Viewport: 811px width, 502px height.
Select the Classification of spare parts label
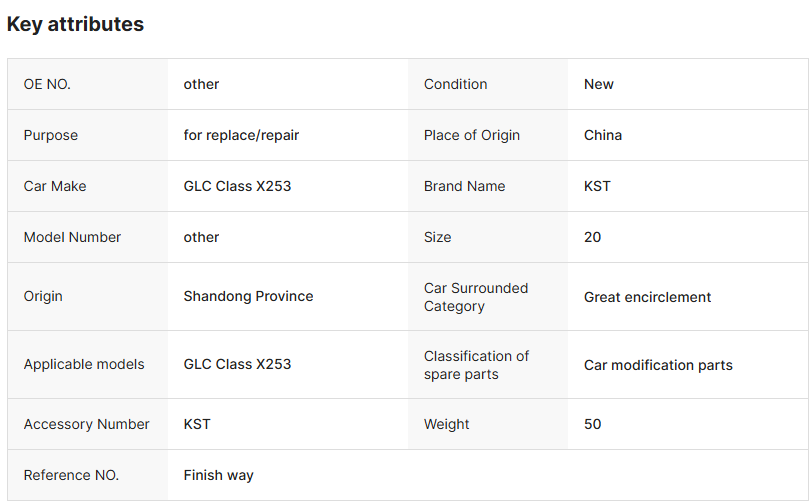476,365
